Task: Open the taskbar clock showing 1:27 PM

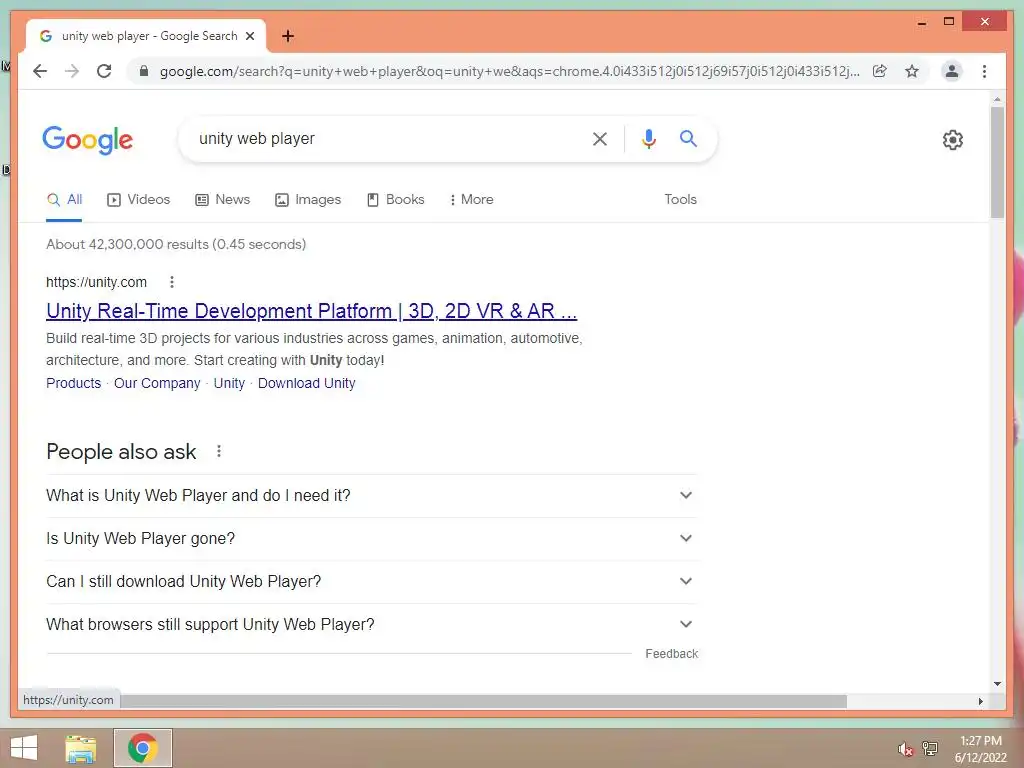Action: click(981, 749)
